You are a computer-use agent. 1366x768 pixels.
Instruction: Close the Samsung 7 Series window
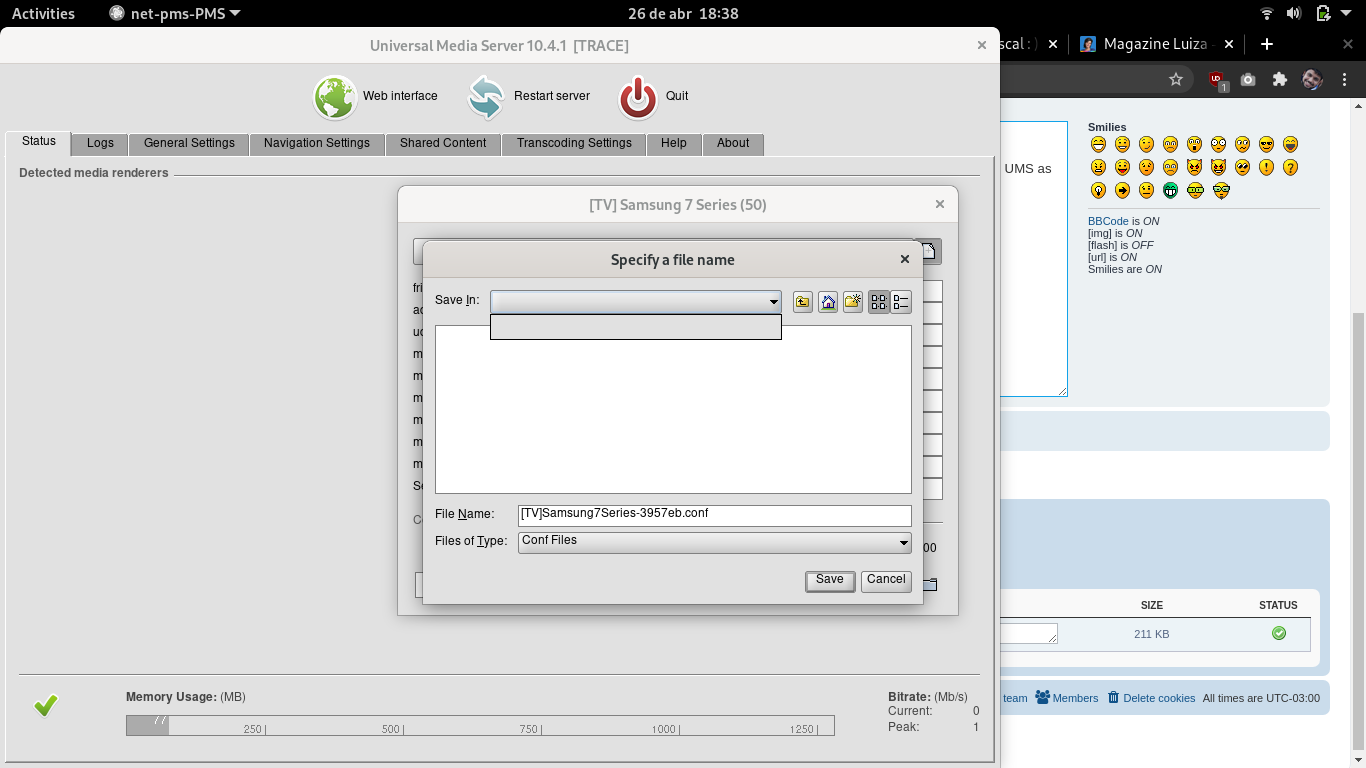point(940,204)
